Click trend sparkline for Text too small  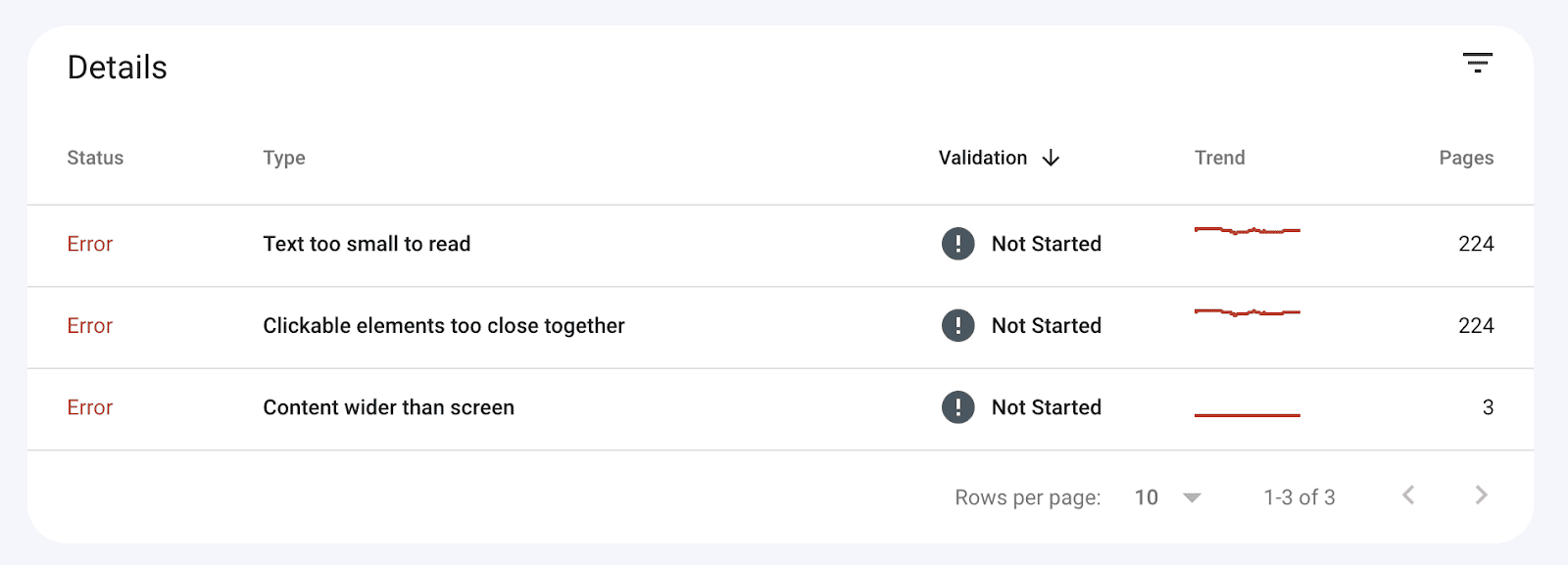[1247, 231]
